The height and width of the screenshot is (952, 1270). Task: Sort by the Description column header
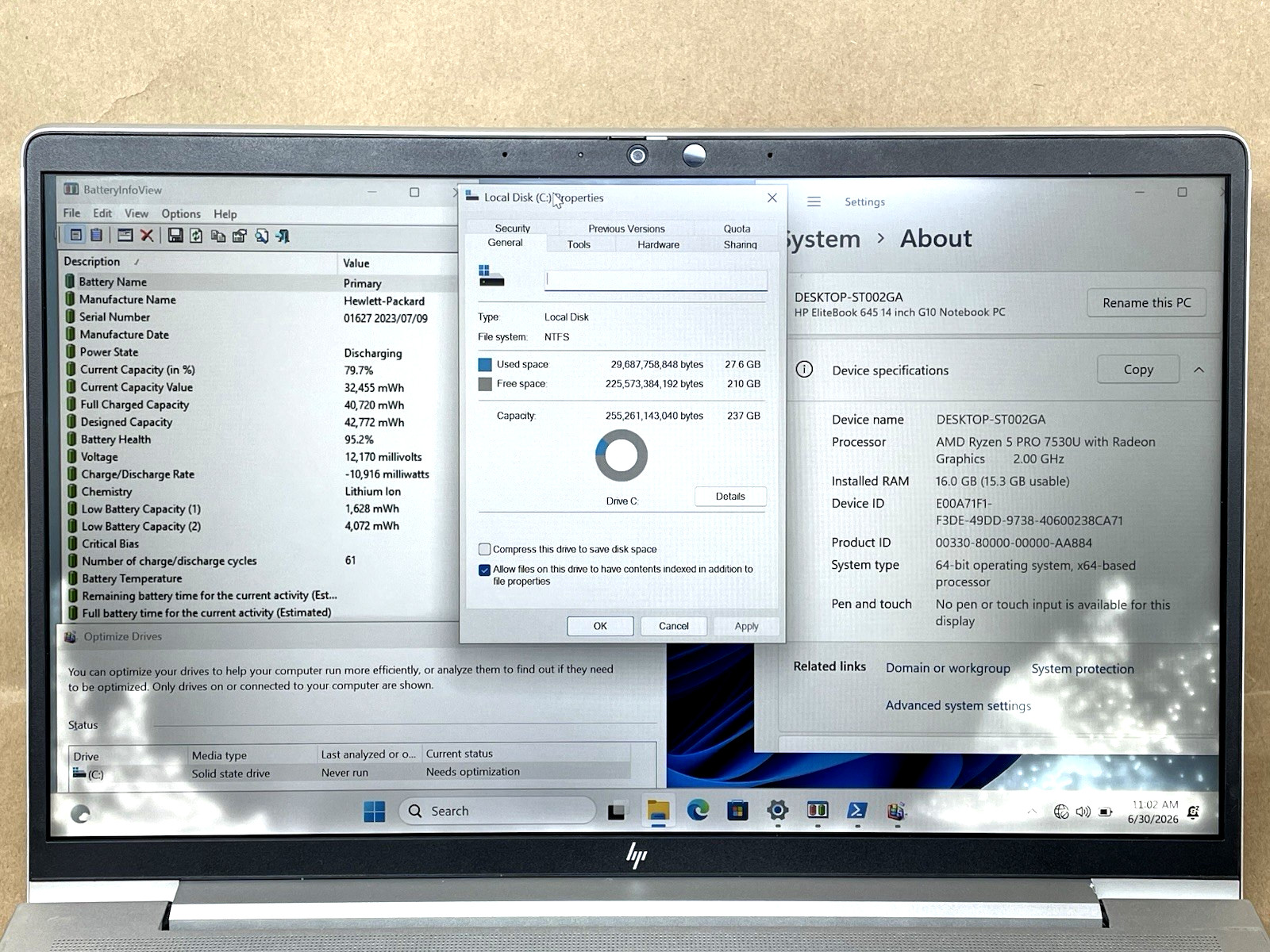click(x=199, y=262)
